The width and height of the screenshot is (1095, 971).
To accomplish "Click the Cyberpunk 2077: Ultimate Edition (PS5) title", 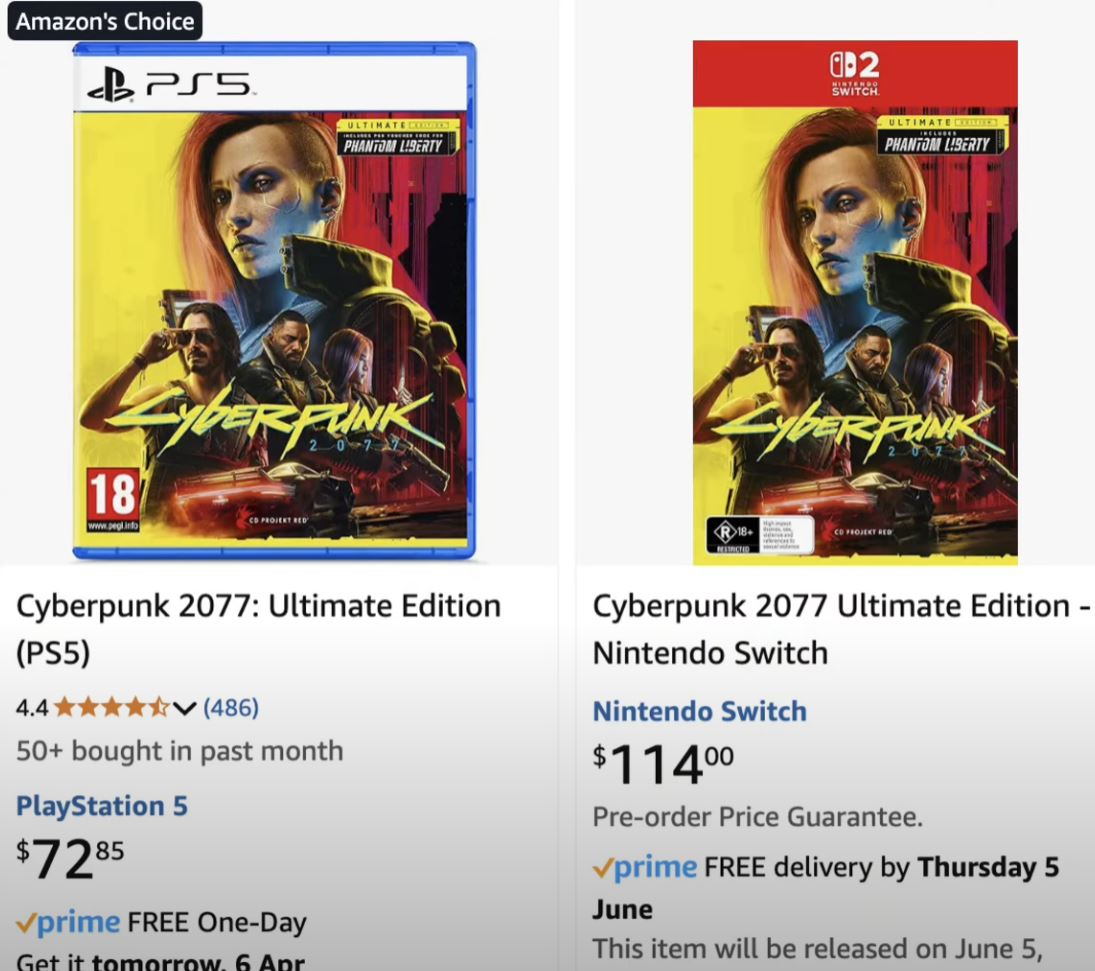I will point(258,629).
